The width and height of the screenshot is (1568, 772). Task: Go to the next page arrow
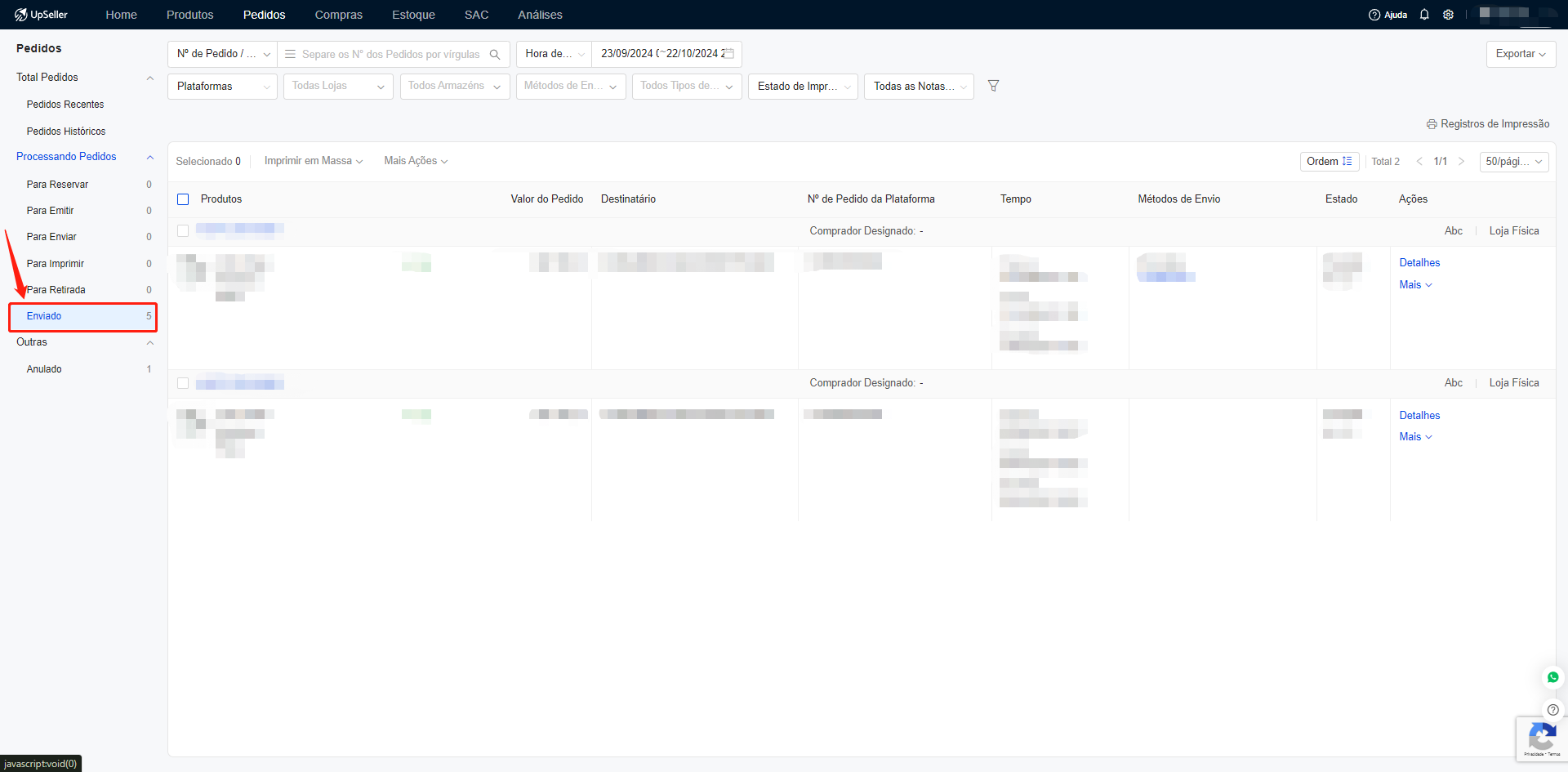(x=1461, y=162)
